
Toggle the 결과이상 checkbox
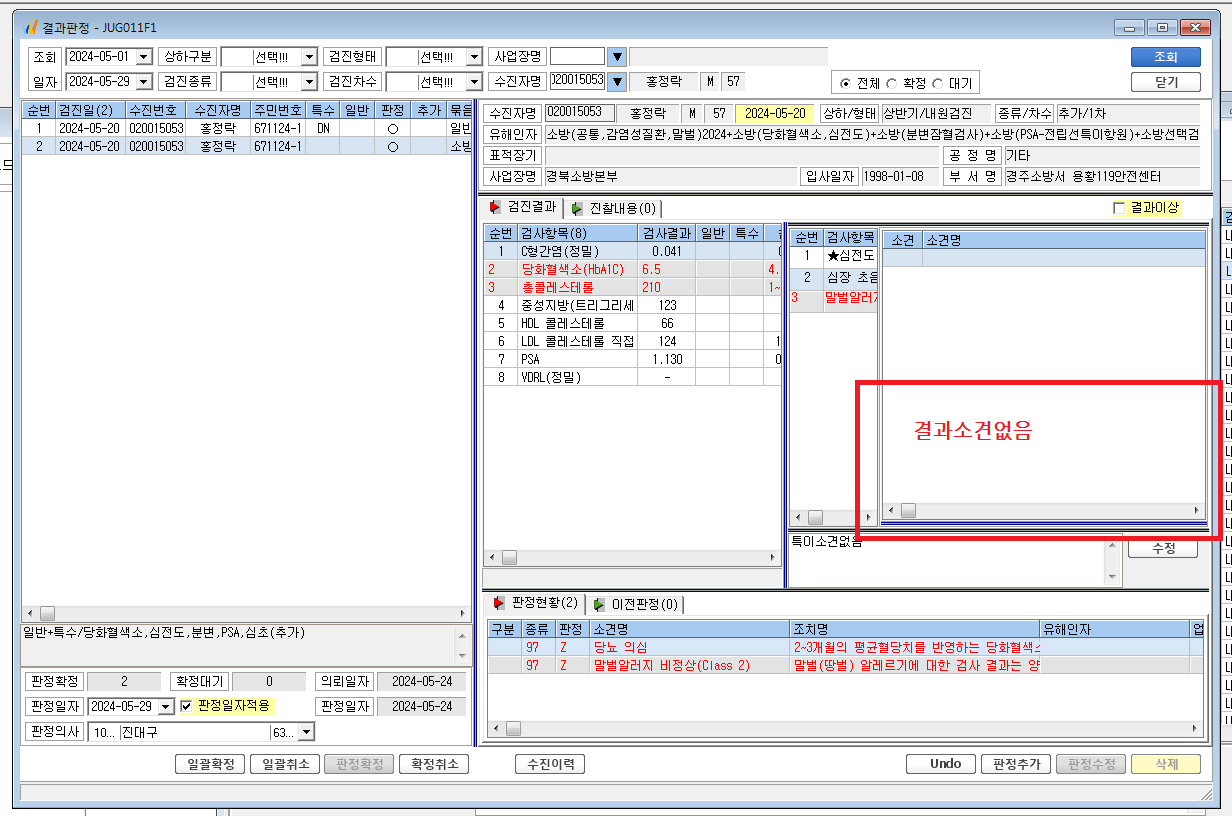(1119, 208)
